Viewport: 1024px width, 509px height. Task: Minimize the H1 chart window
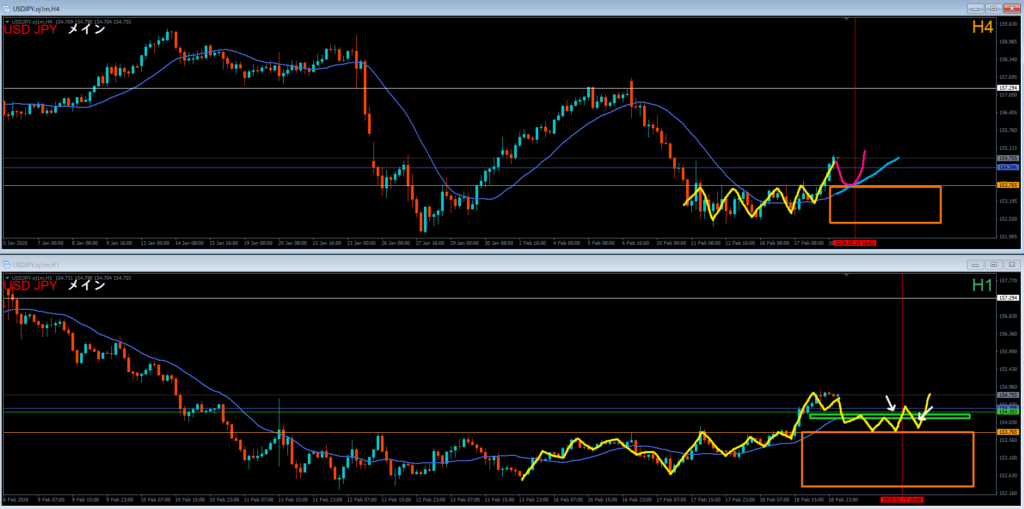(x=975, y=264)
